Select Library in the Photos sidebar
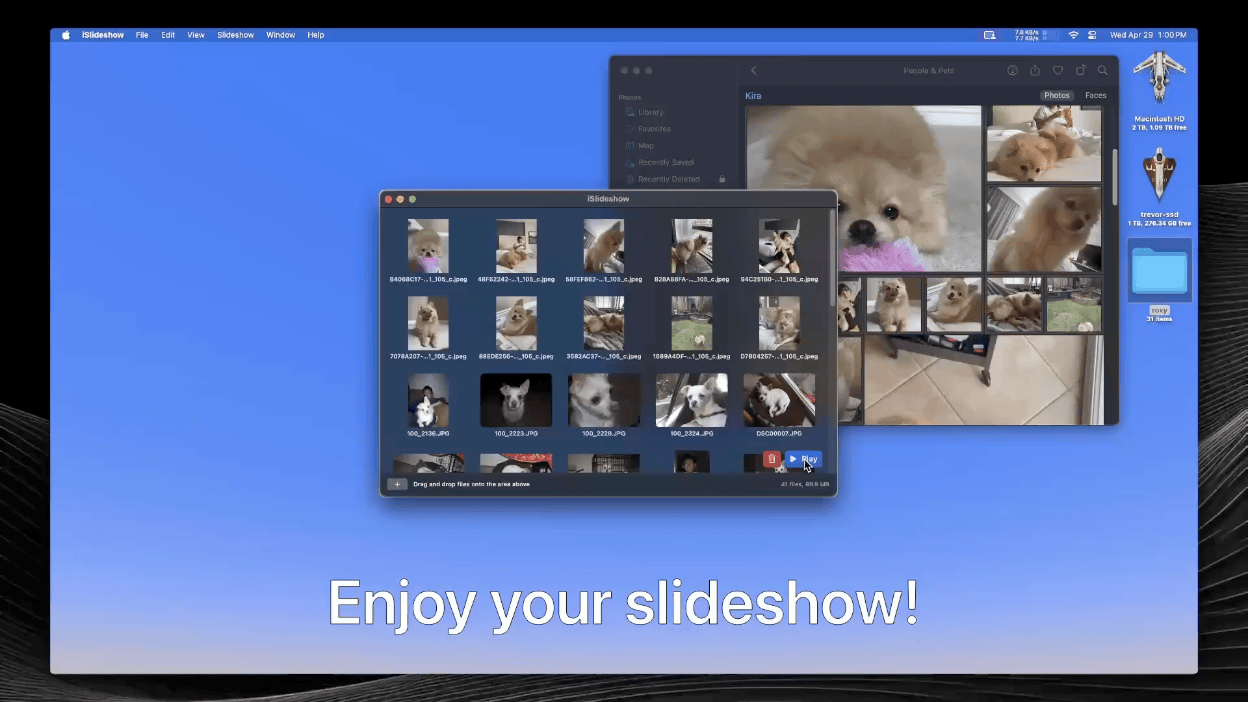1248x702 pixels. [650, 112]
